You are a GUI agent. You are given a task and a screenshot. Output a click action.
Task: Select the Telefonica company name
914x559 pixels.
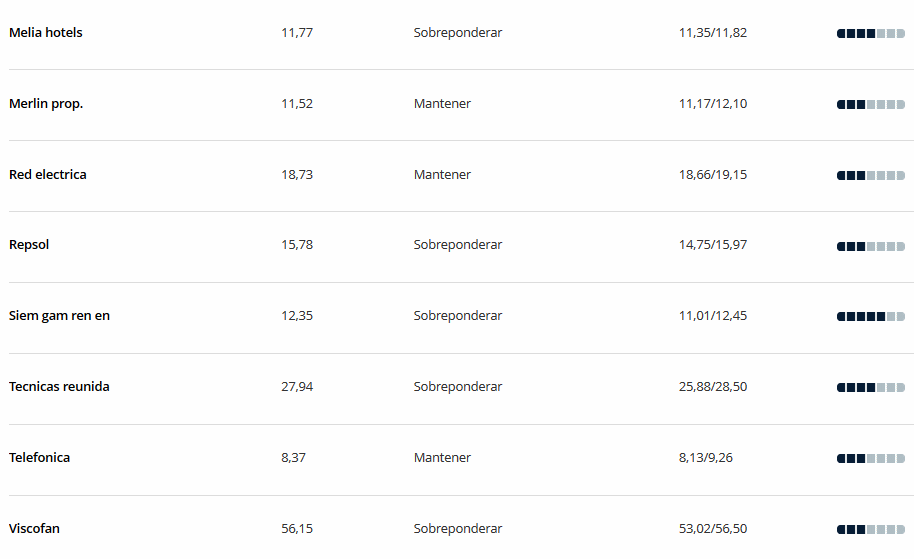(x=40, y=458)
